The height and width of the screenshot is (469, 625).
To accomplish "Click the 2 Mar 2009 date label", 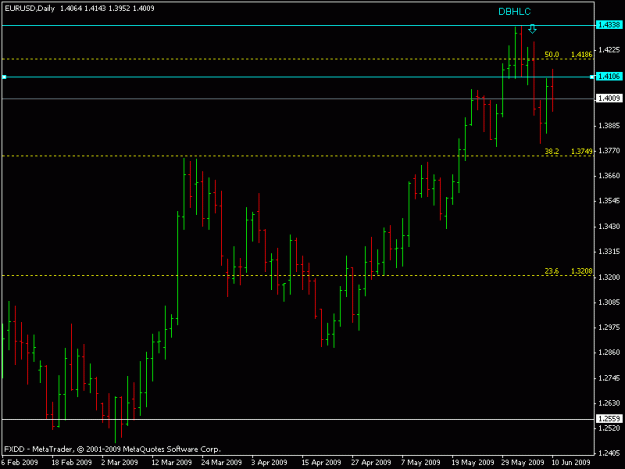I will tap(120, 462).
